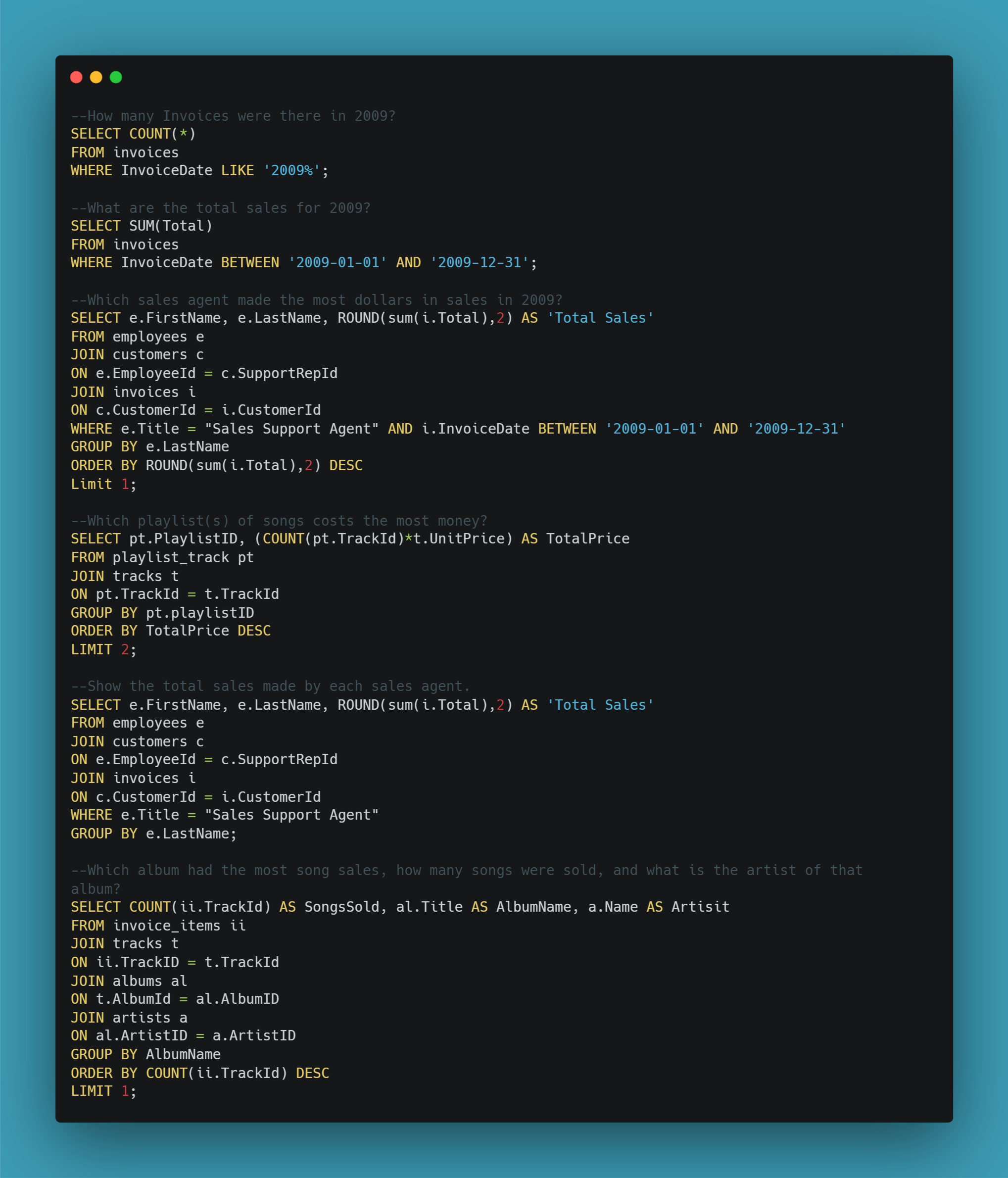Click the yellow minimize window dot
This screenshot has height=1178, width=1008.
(x=96, y=77)
